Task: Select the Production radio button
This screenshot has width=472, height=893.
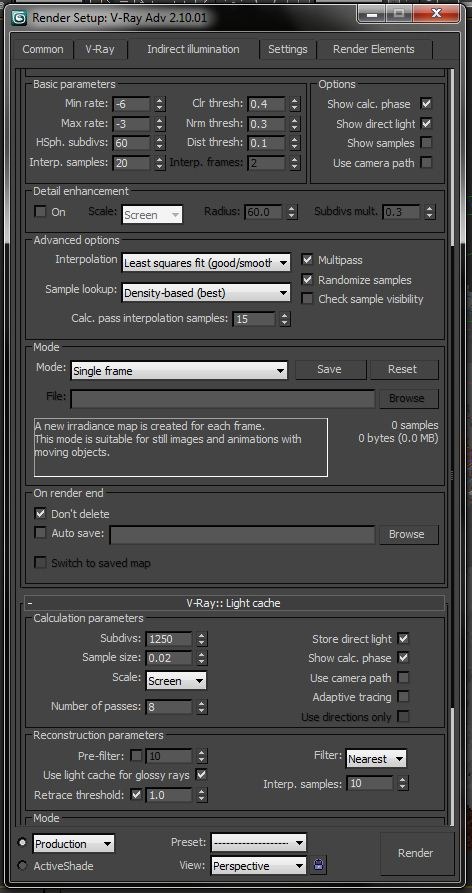Action: click(x=22, y=842)
